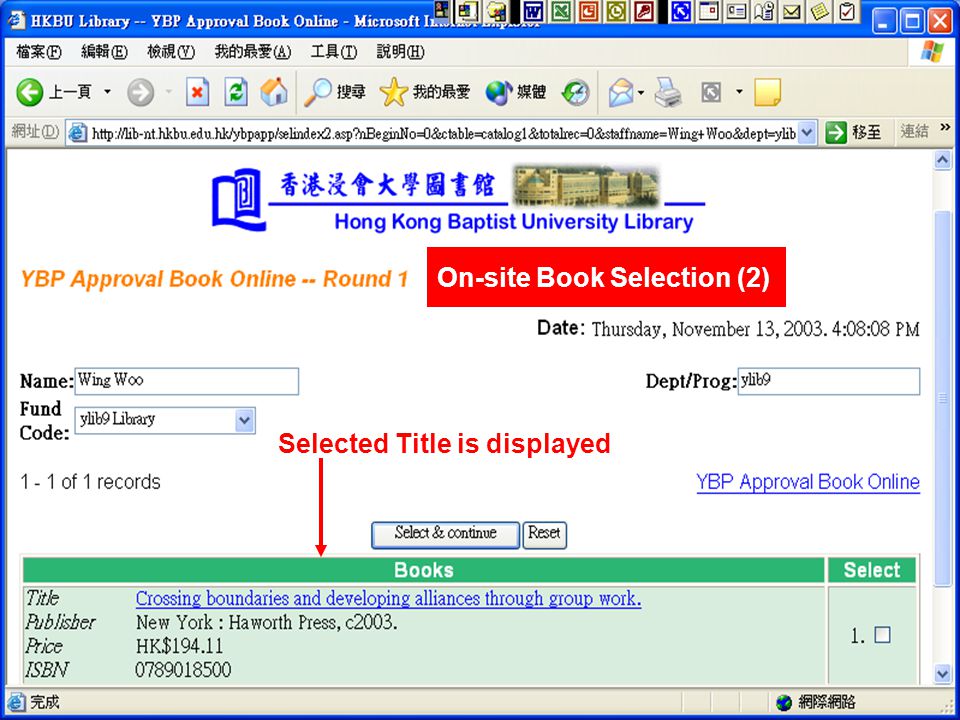
Task: Open the 說明(H) menu
Action: pos(400,53)
